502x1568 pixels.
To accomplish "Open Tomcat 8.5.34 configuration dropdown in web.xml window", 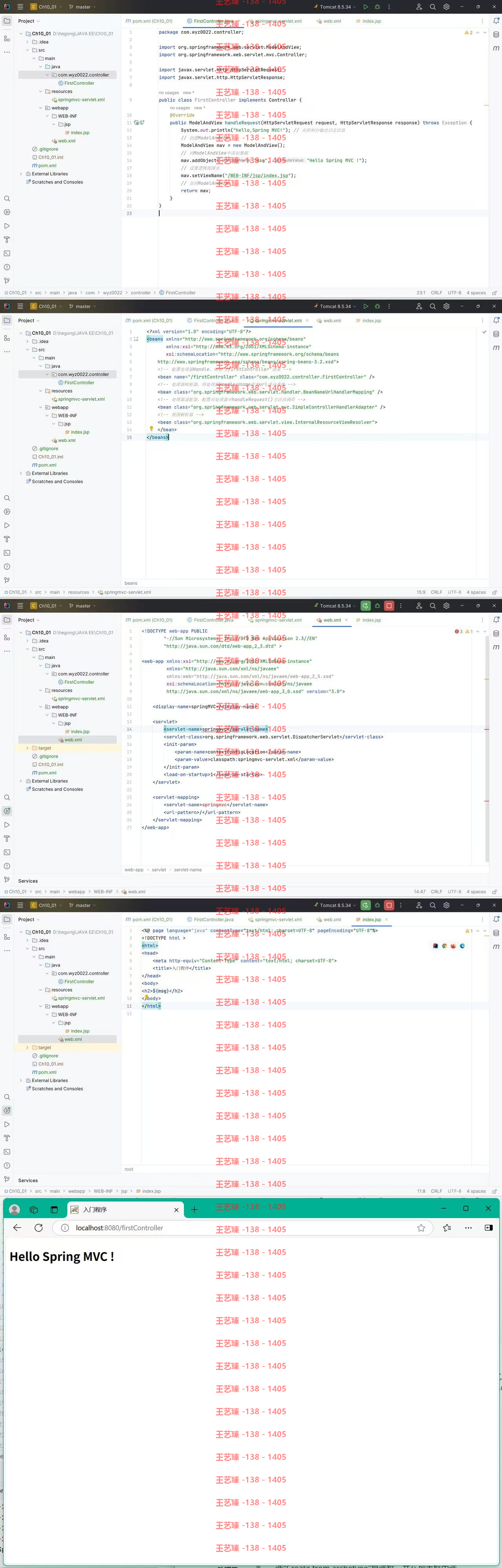I will pyautogui.click(x=335, y=606).
